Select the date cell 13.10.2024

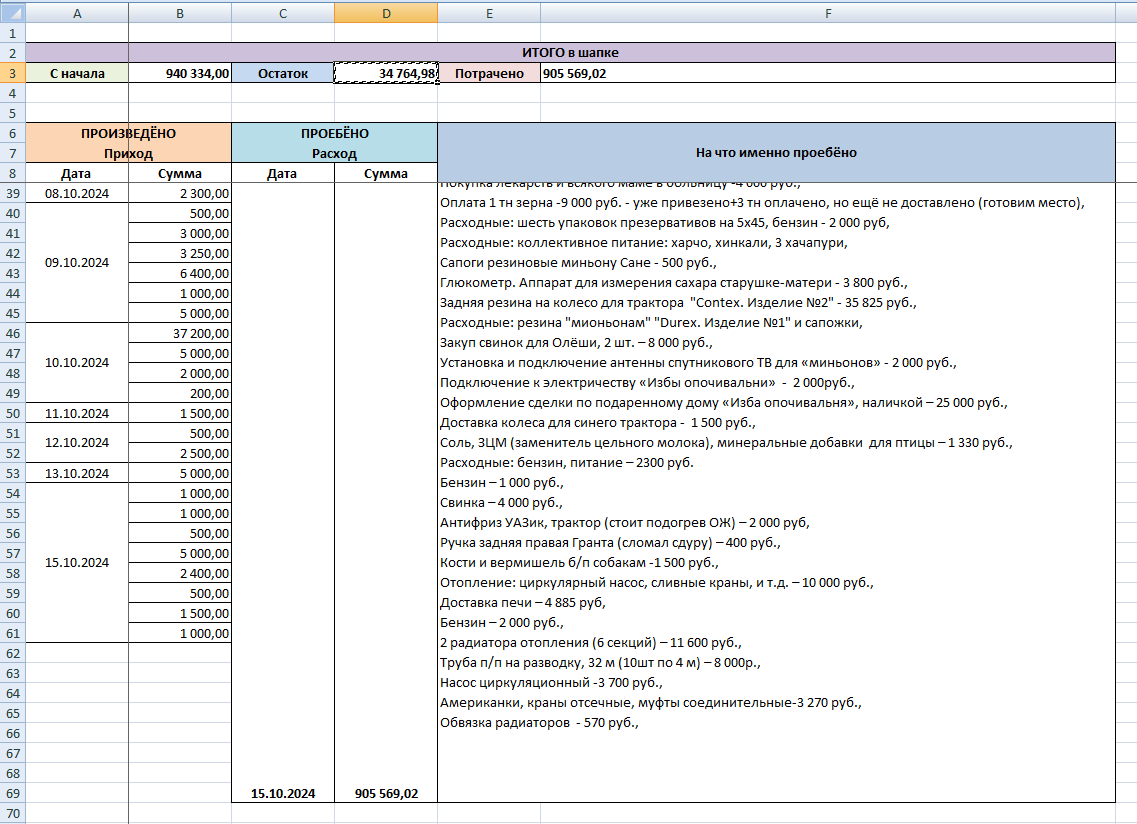click(x=77, y=474)
